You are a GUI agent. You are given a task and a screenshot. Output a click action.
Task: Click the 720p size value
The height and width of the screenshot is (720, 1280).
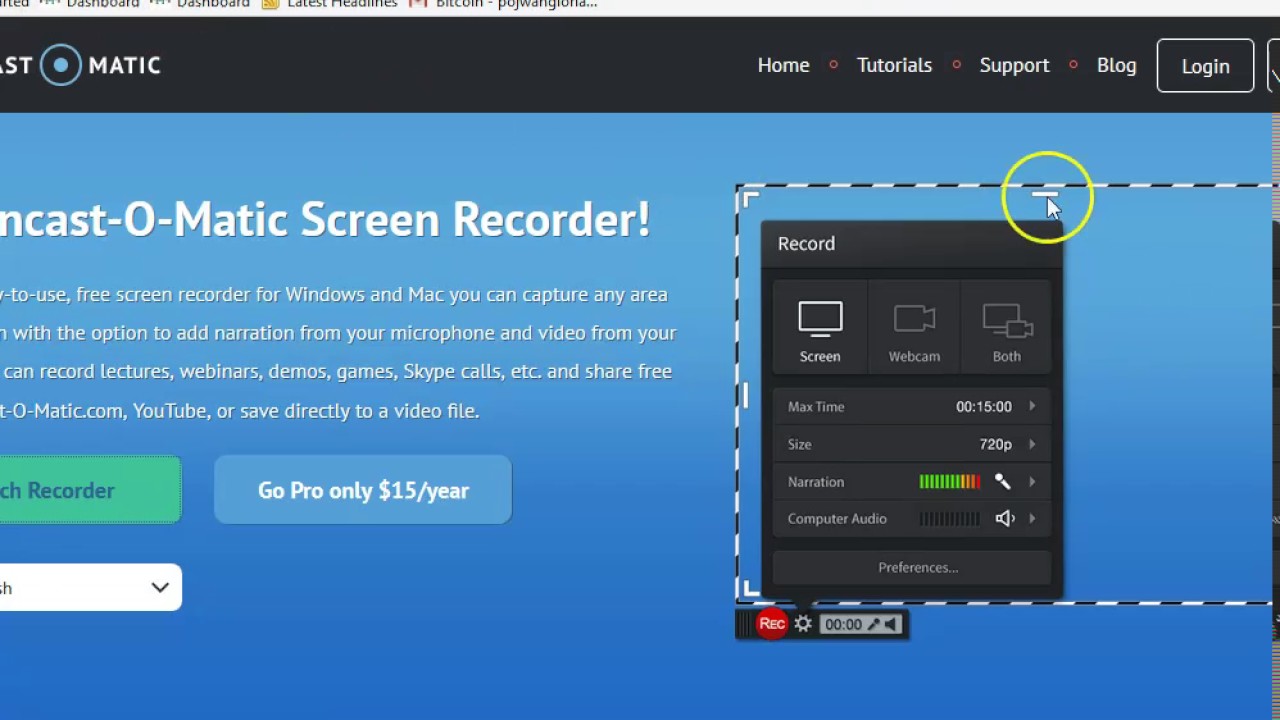[x=995, y=444]
